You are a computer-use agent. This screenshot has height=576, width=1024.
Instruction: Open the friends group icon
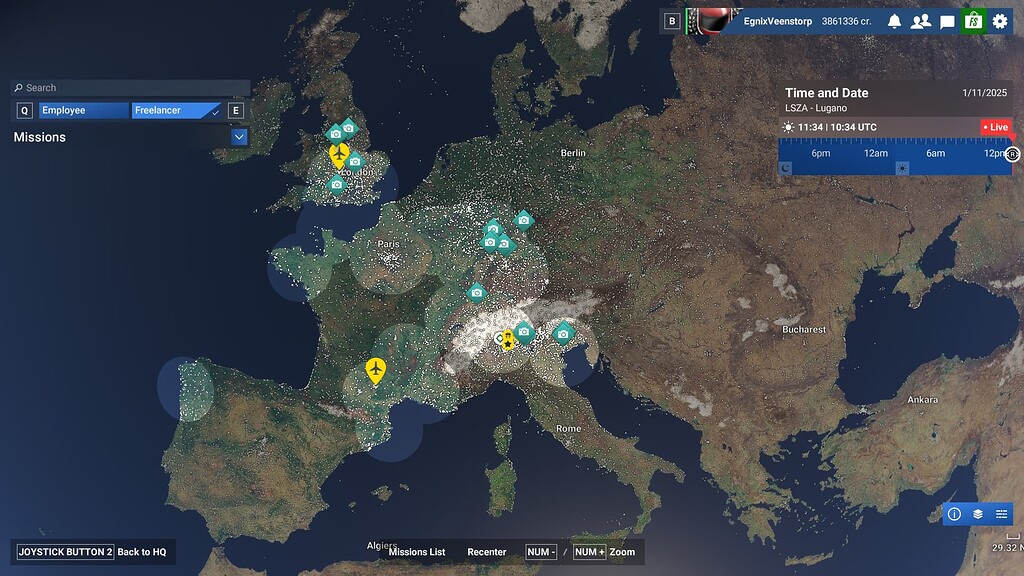point(921,22)
